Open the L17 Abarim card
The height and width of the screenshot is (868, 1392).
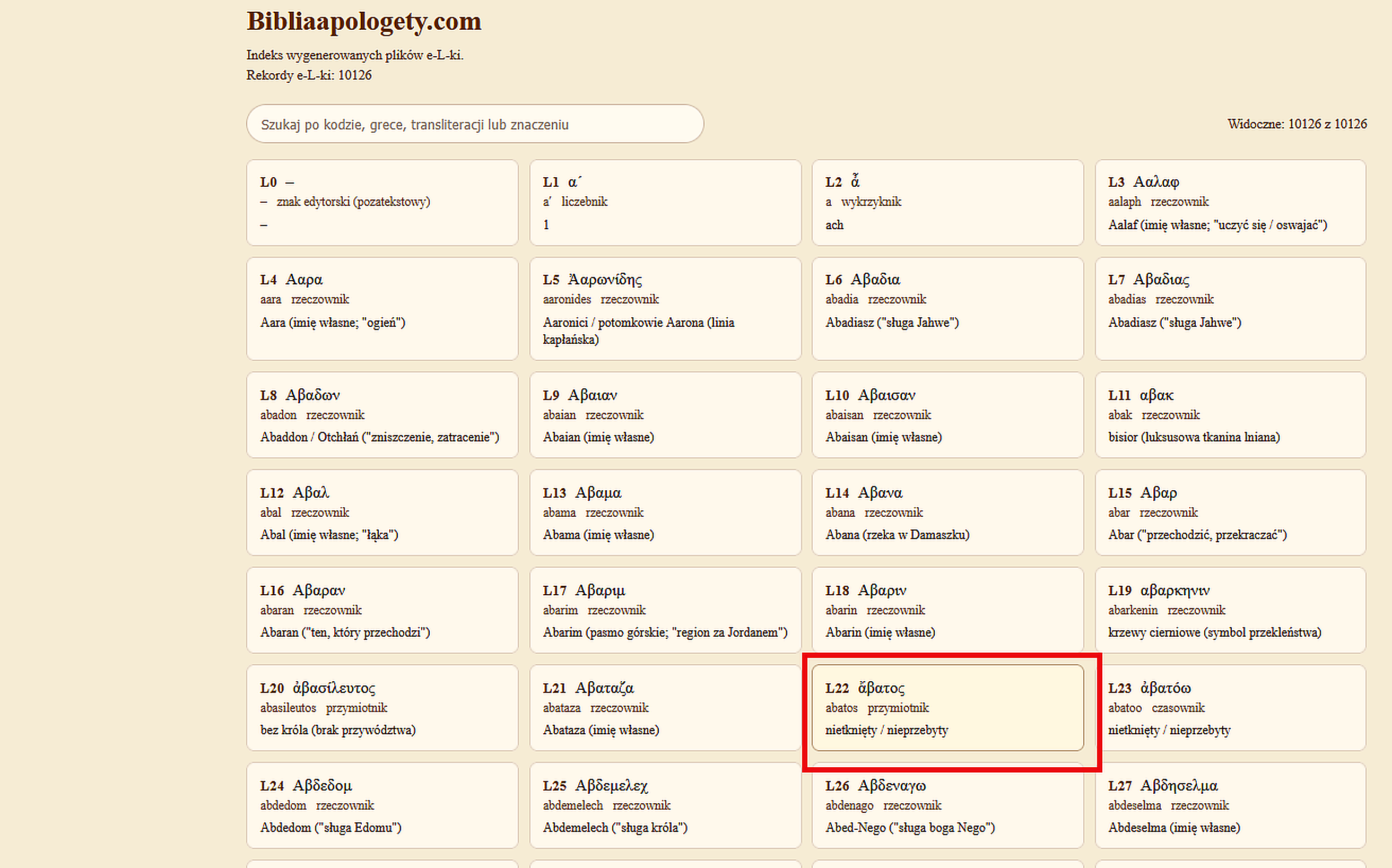(665, 610)
